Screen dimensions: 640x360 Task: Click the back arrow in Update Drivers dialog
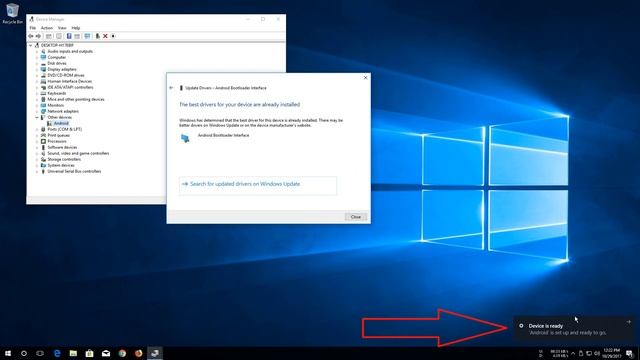(x=171, y=88)
